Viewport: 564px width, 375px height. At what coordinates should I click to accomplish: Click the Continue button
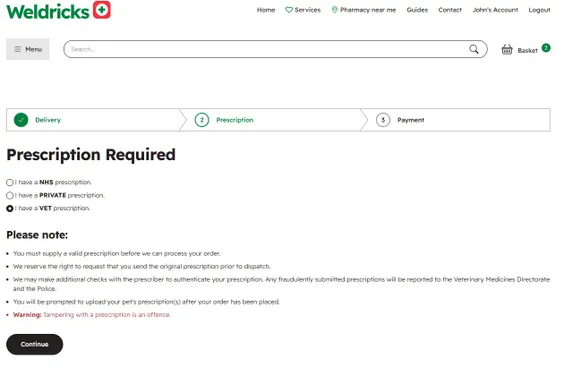pos(35,344)
